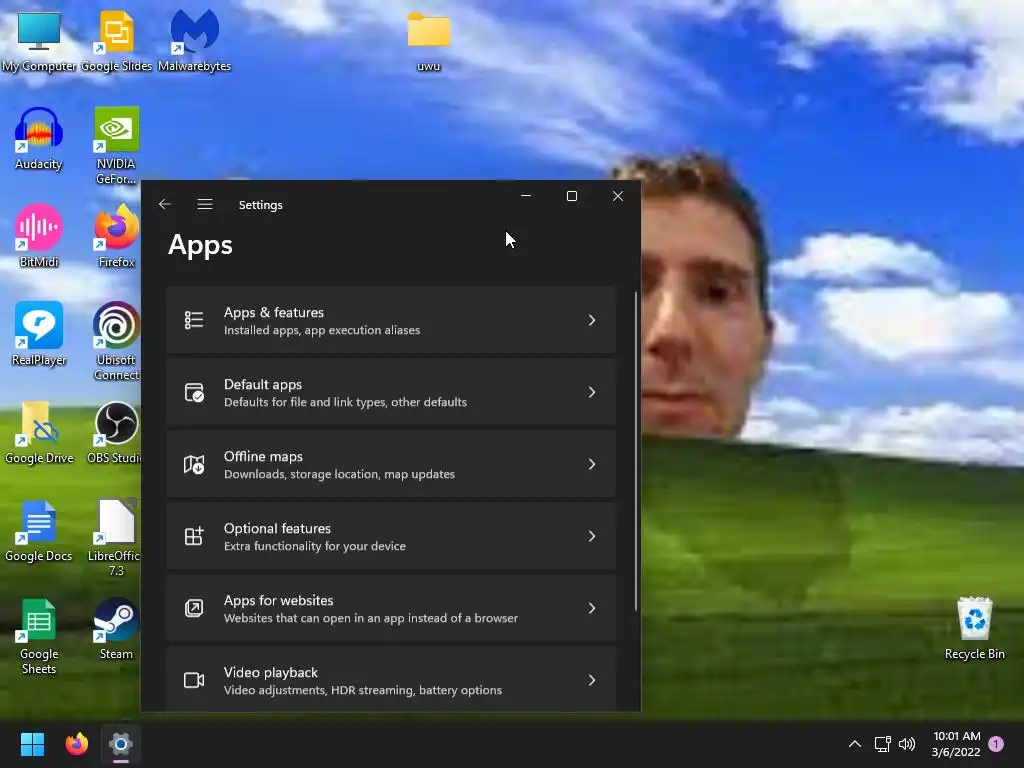This screenshot has height=768, width=1024.
Task: Go back in Settings window
Action: (x=165, y=204)
